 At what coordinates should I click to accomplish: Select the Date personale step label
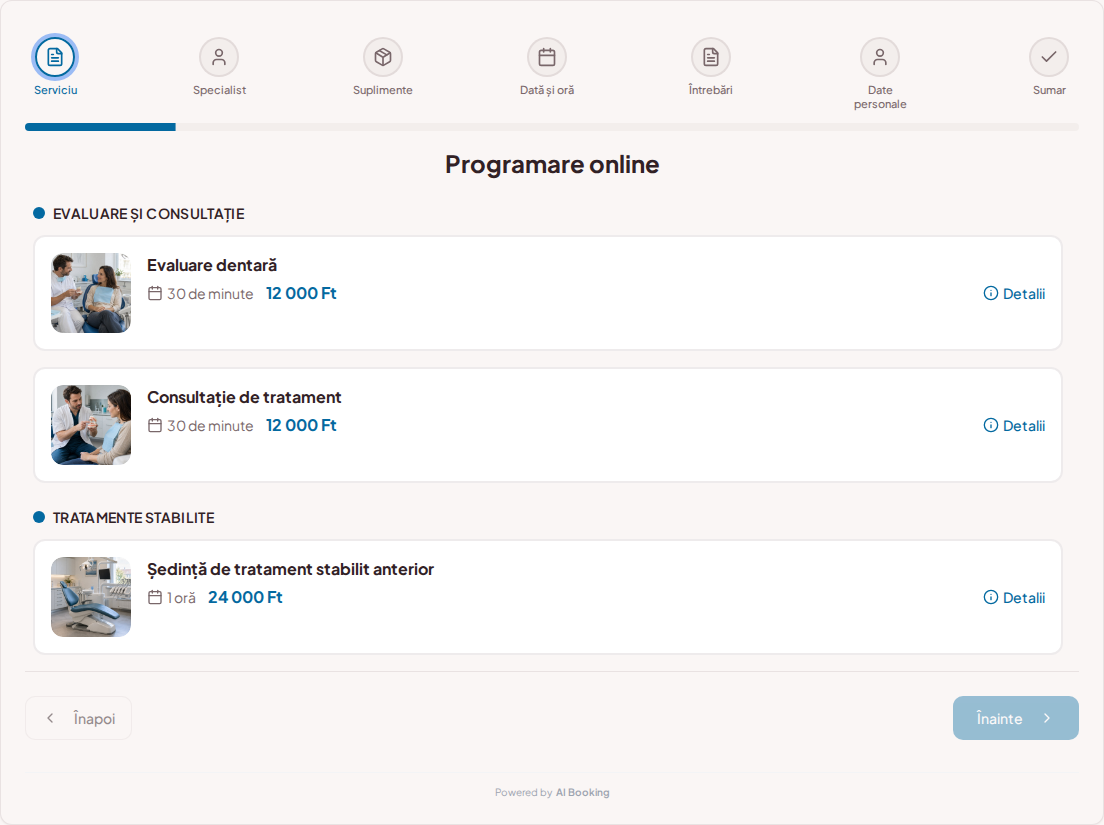880,97
